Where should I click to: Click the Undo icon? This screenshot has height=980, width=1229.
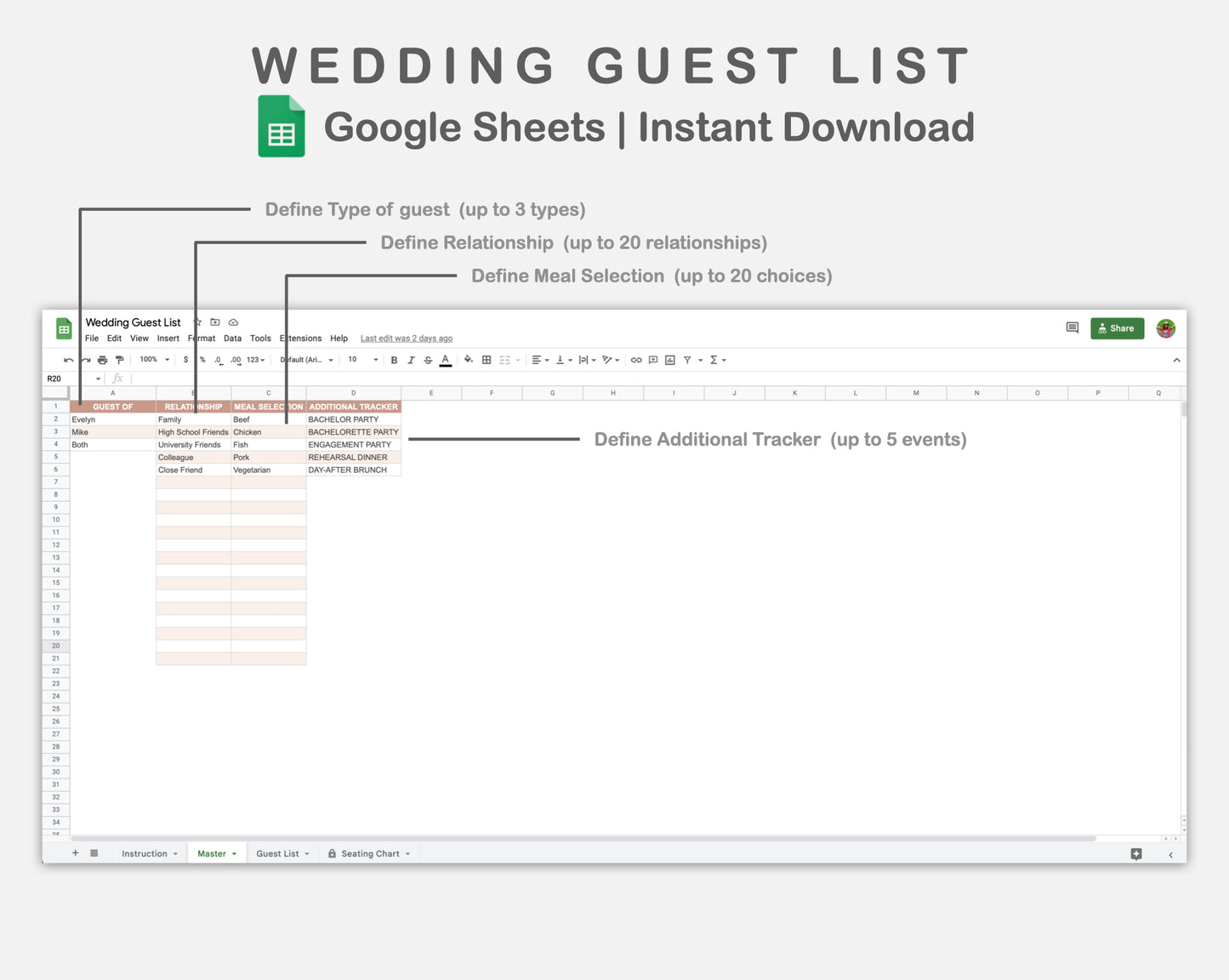[x=67, y=359]
